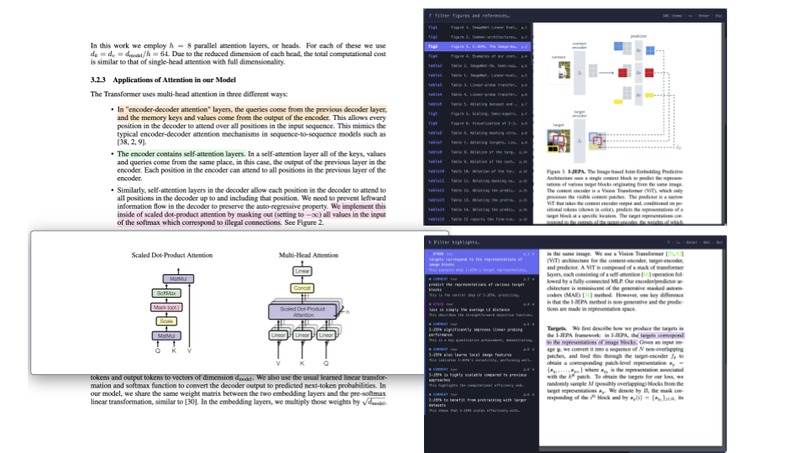Open the table10 row in the list
This screenshot has height=453, width=806.
(x=478, y=171)
